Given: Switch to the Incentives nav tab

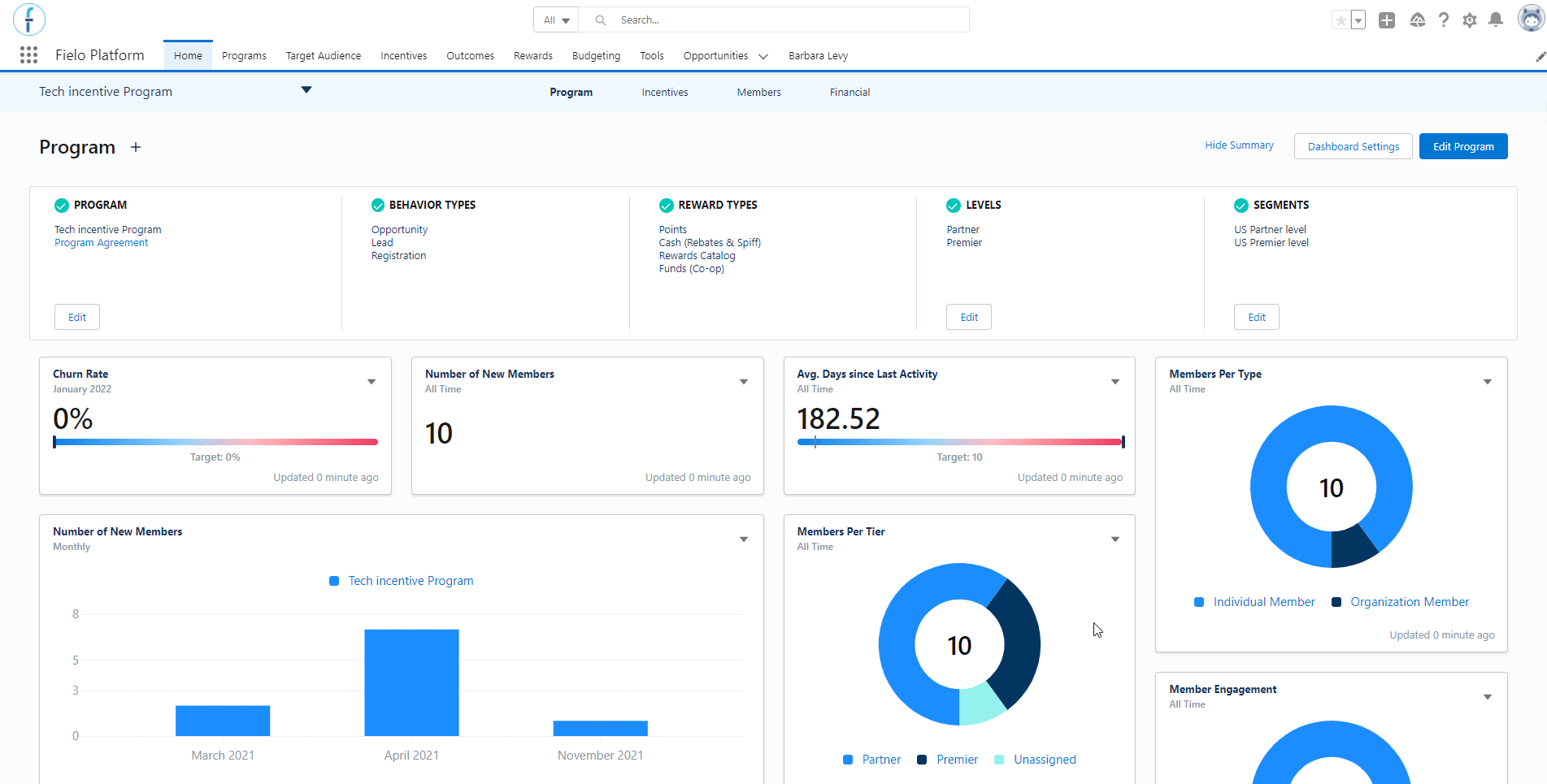Looking at the screenshot, I should [x=404, y=56].
